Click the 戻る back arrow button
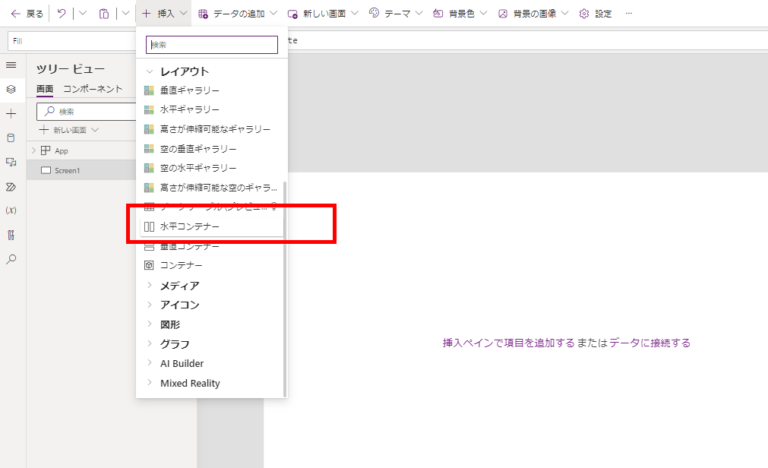Screen dimensions: 768x468 [x=26, y=14]
